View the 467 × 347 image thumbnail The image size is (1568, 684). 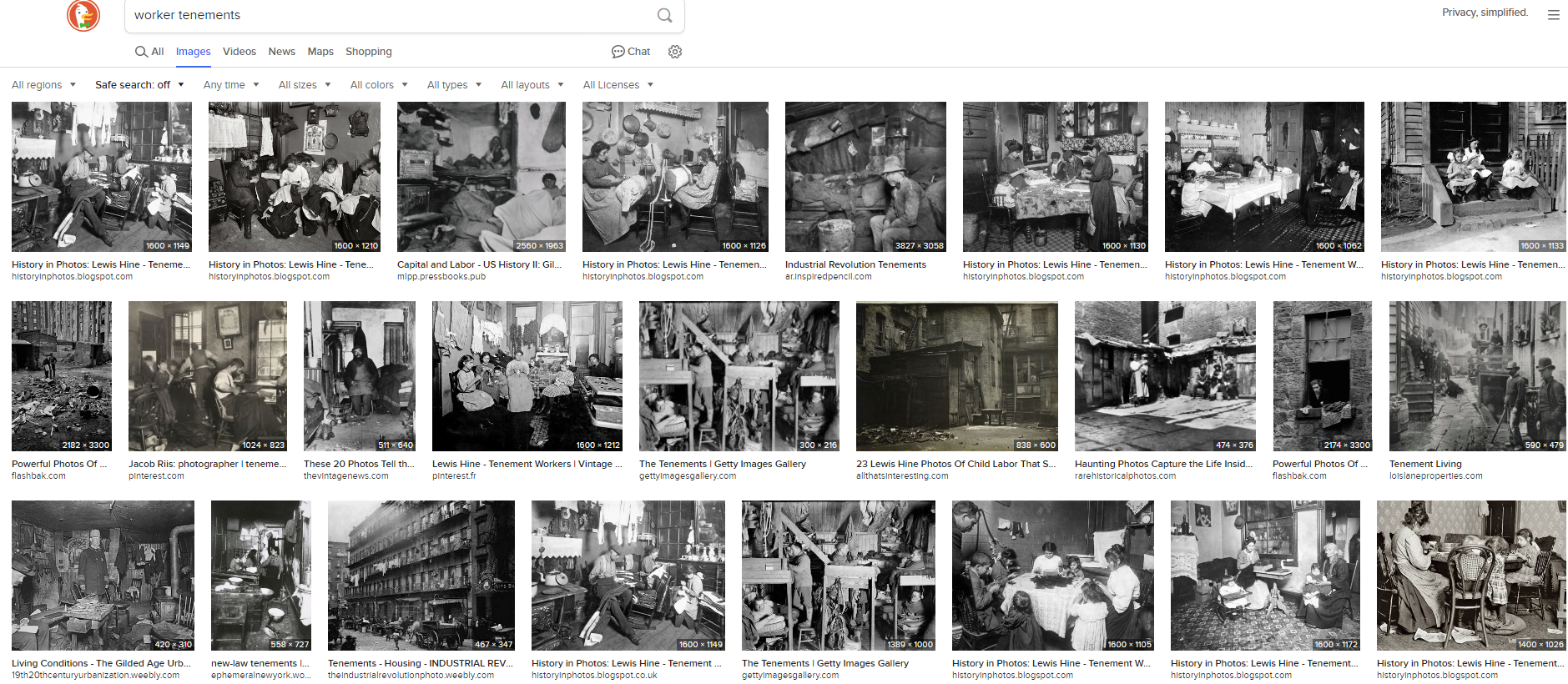coord(421,576)
